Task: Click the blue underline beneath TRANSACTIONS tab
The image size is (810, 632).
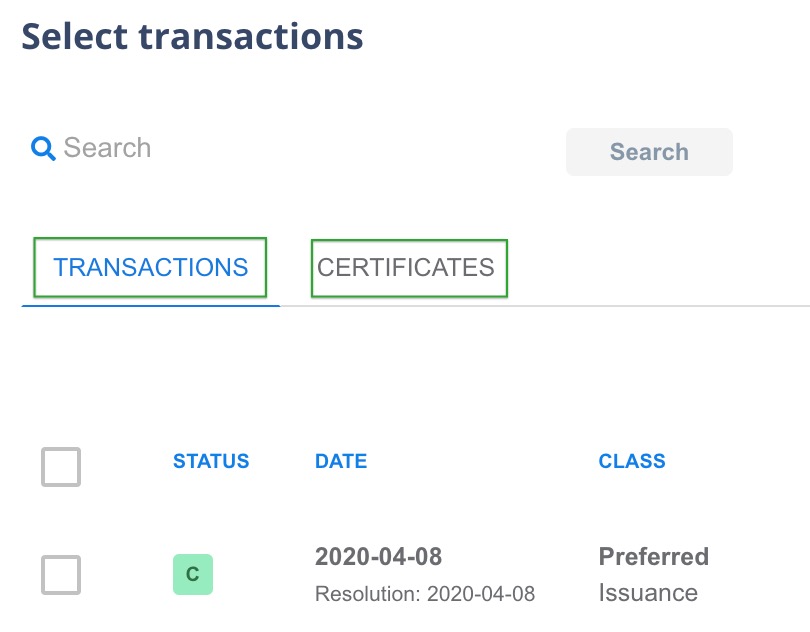Action: (150, 306)
